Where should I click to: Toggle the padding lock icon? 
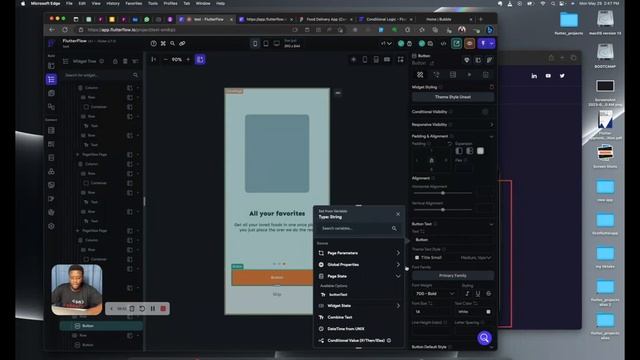(x=431, y=160)
